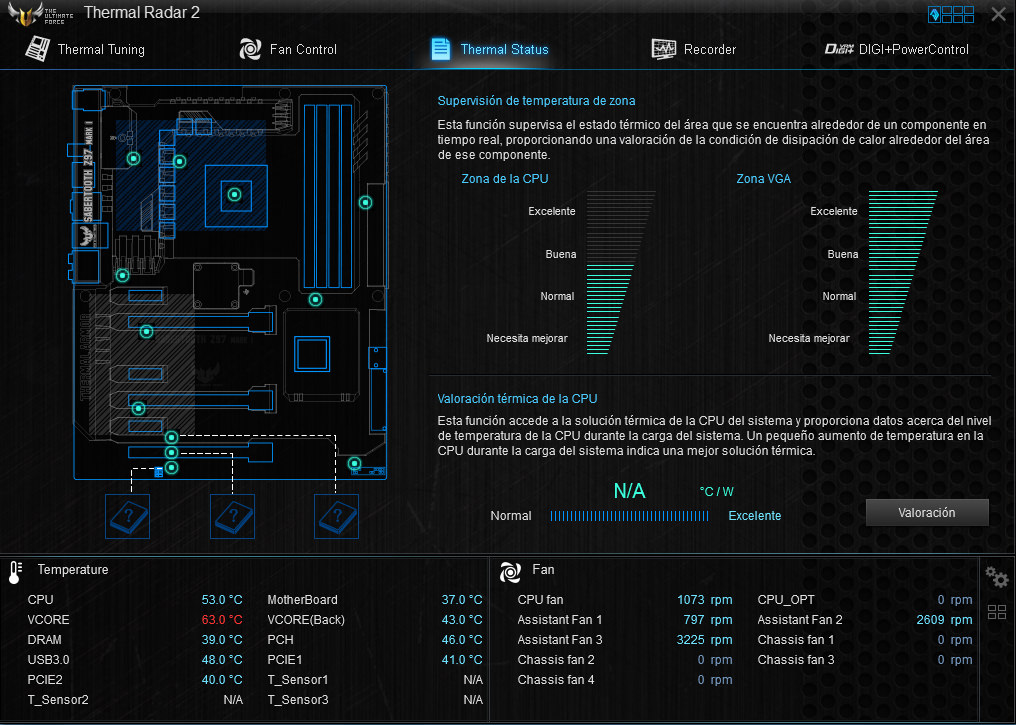Open the settings gear in the Fan panel
The width and height of the screenshot is (1016, 725).
(996, 576)
